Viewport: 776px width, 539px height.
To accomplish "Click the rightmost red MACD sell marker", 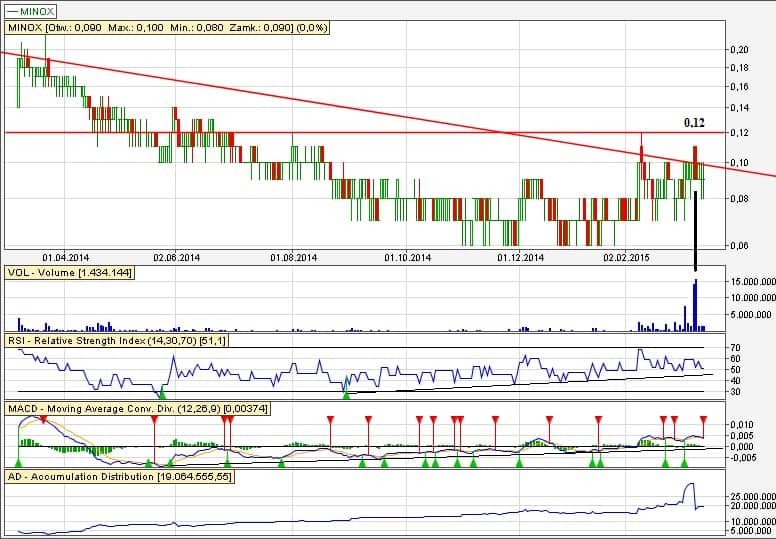I will click(703, 419).
